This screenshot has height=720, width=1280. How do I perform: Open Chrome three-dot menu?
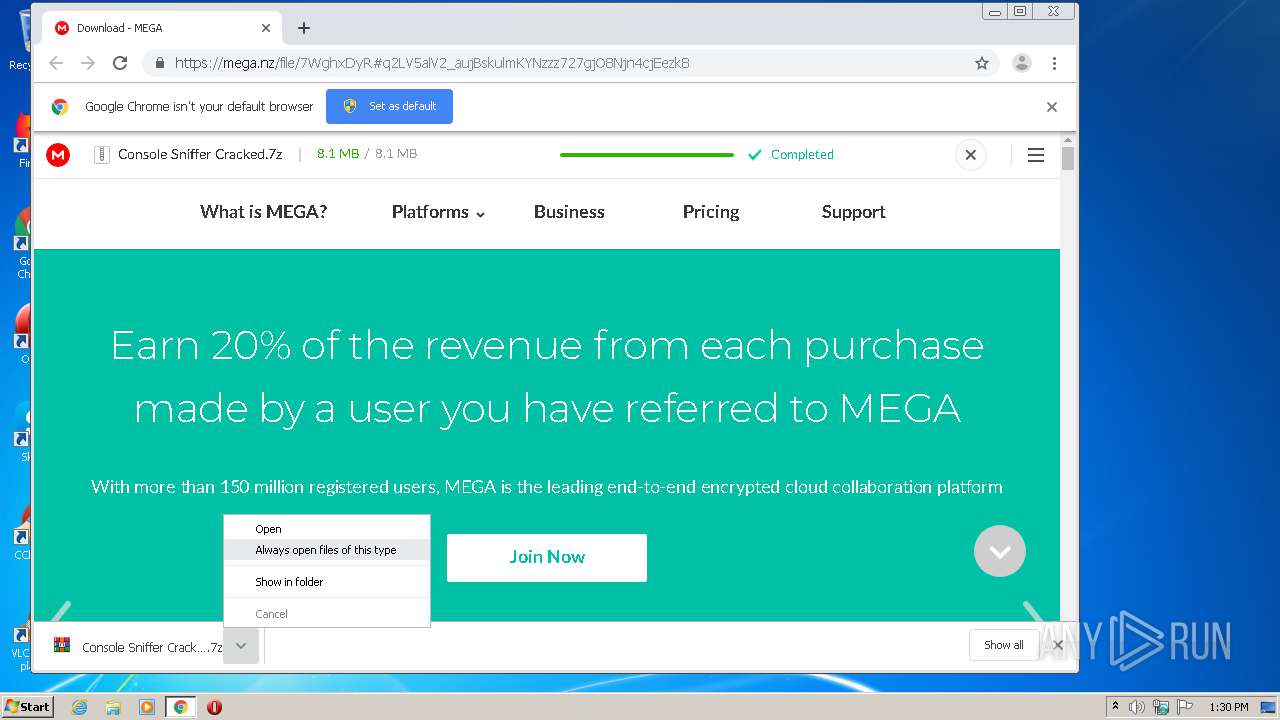(1054, 63)
